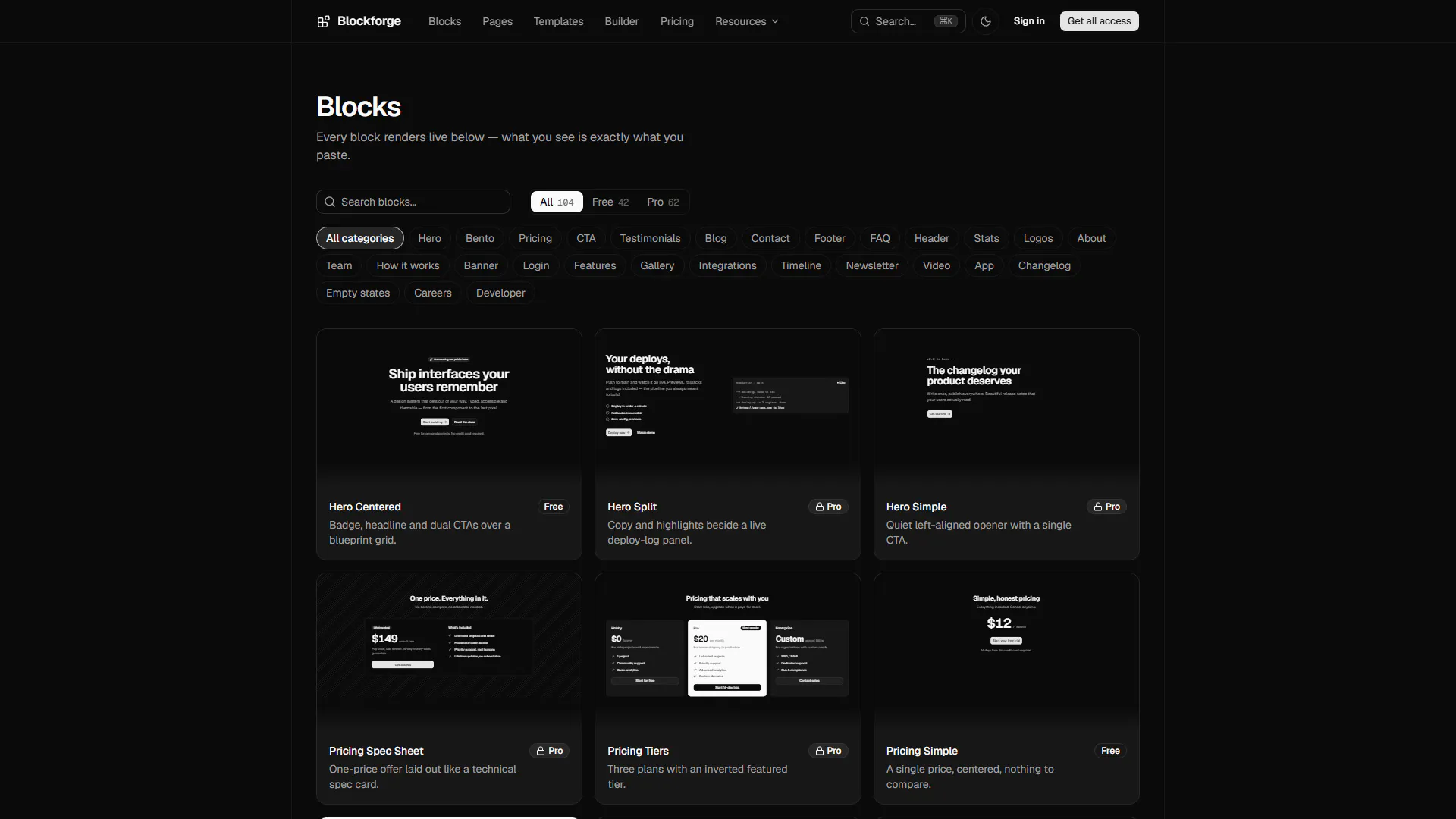Filter by the Testimonials category chip
Image resolution: width=1456 pixels, height=819 pixels.
[651, 238]
